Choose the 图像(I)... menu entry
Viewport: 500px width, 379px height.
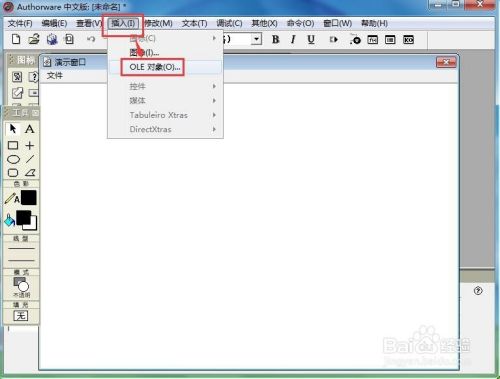point(165,52)
